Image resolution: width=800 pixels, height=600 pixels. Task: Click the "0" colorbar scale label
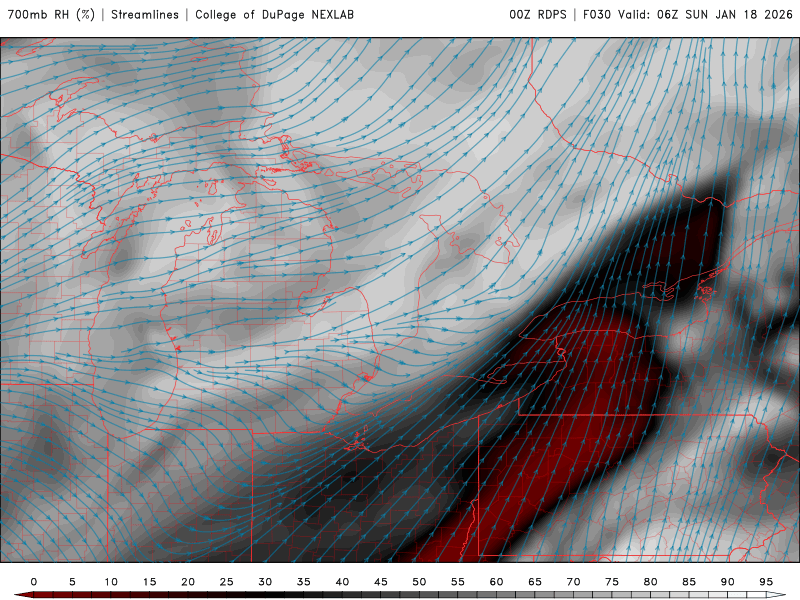pos(34,582)
